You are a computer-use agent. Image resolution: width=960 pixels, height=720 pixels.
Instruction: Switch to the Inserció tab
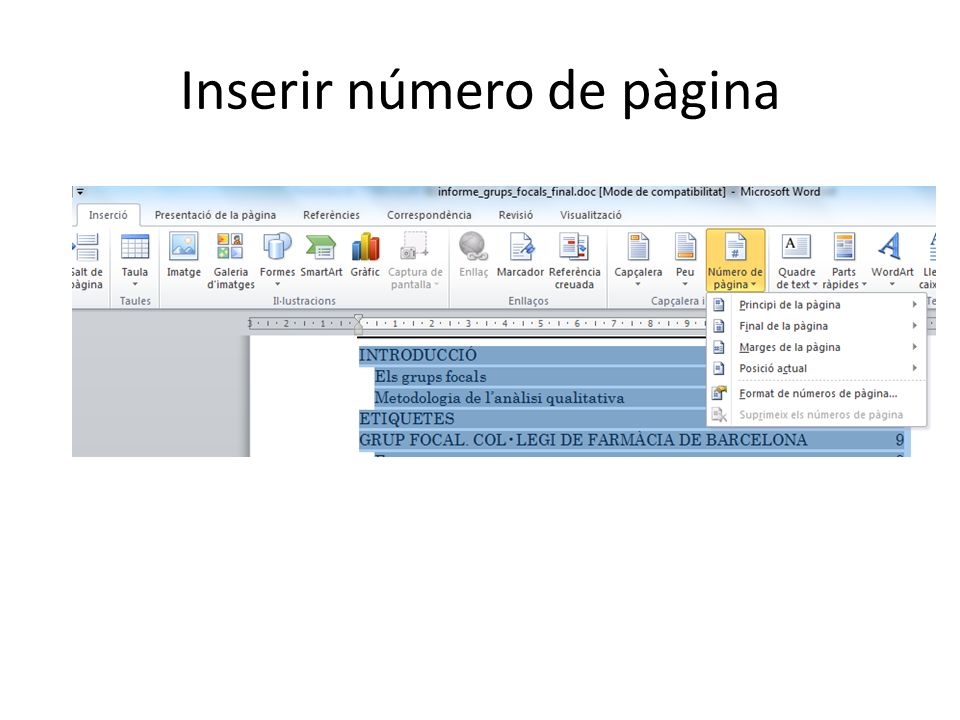[108, 215]
